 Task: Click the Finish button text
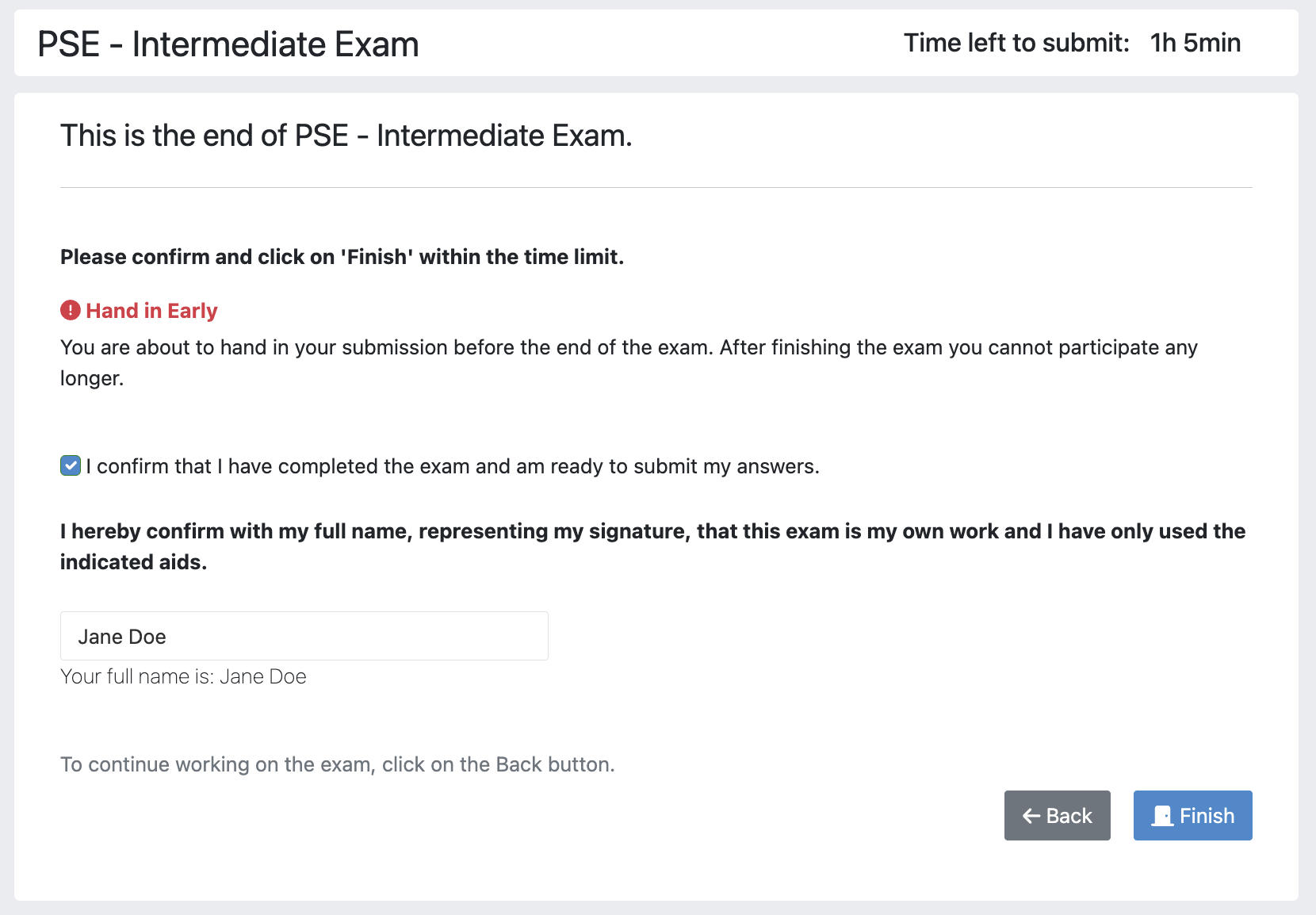point(1207,816)
